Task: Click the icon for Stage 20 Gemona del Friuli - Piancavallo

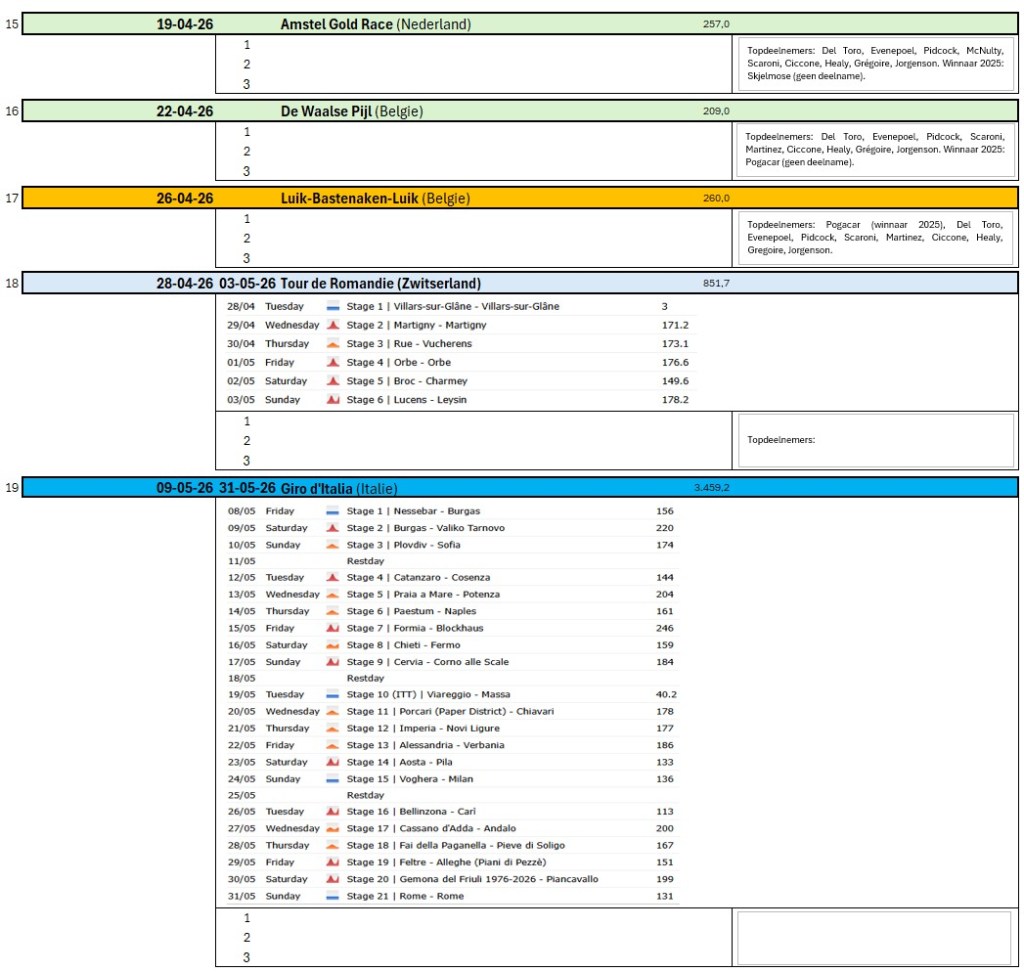Action: tap(332, 879)
